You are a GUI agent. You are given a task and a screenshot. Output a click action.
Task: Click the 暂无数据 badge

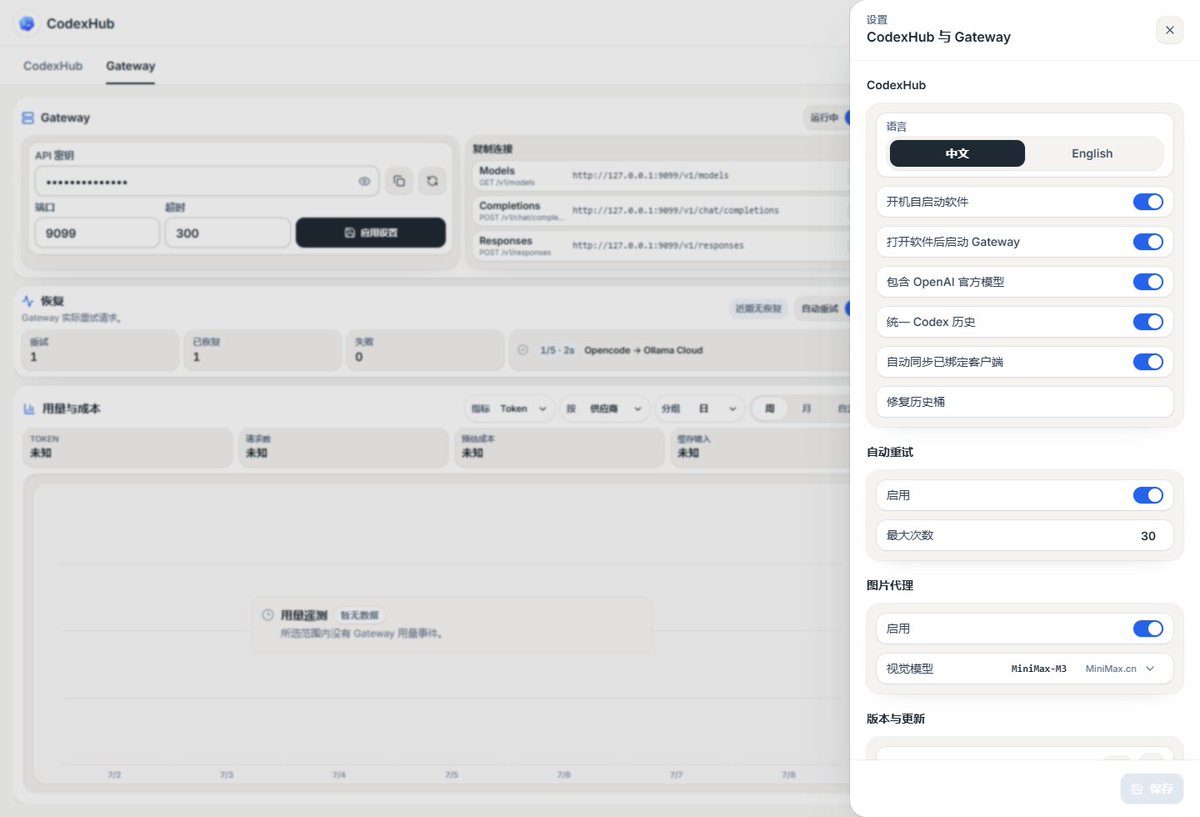coord(360,615)
